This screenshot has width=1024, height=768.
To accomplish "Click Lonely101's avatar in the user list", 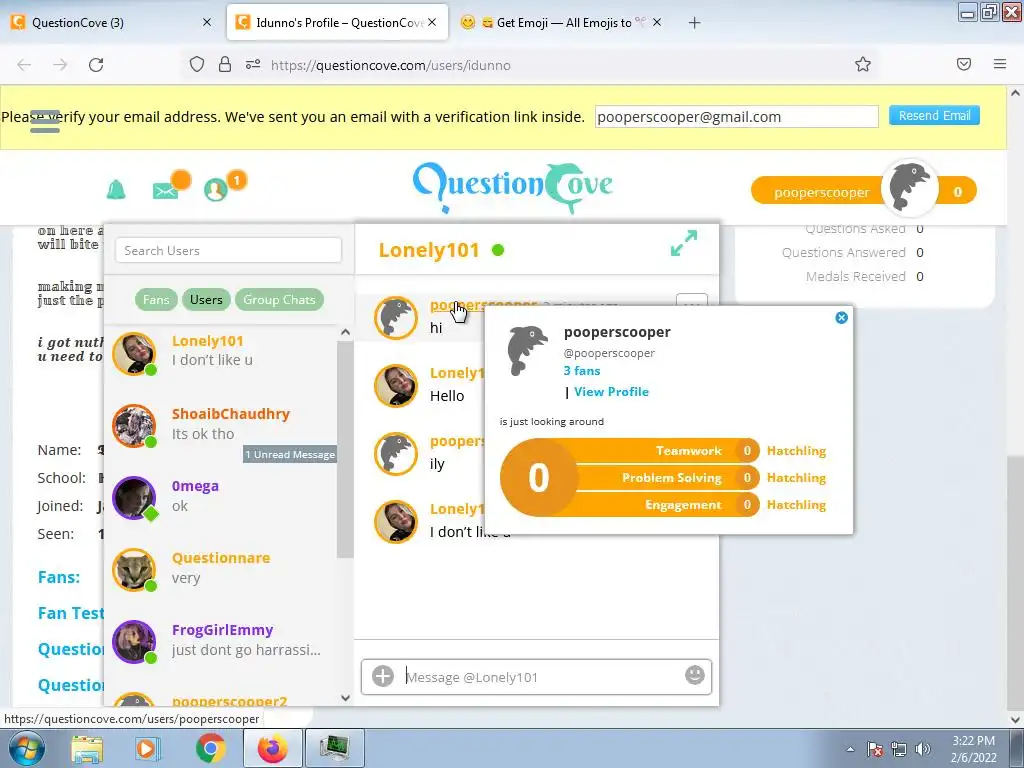I will coord(134,354).
